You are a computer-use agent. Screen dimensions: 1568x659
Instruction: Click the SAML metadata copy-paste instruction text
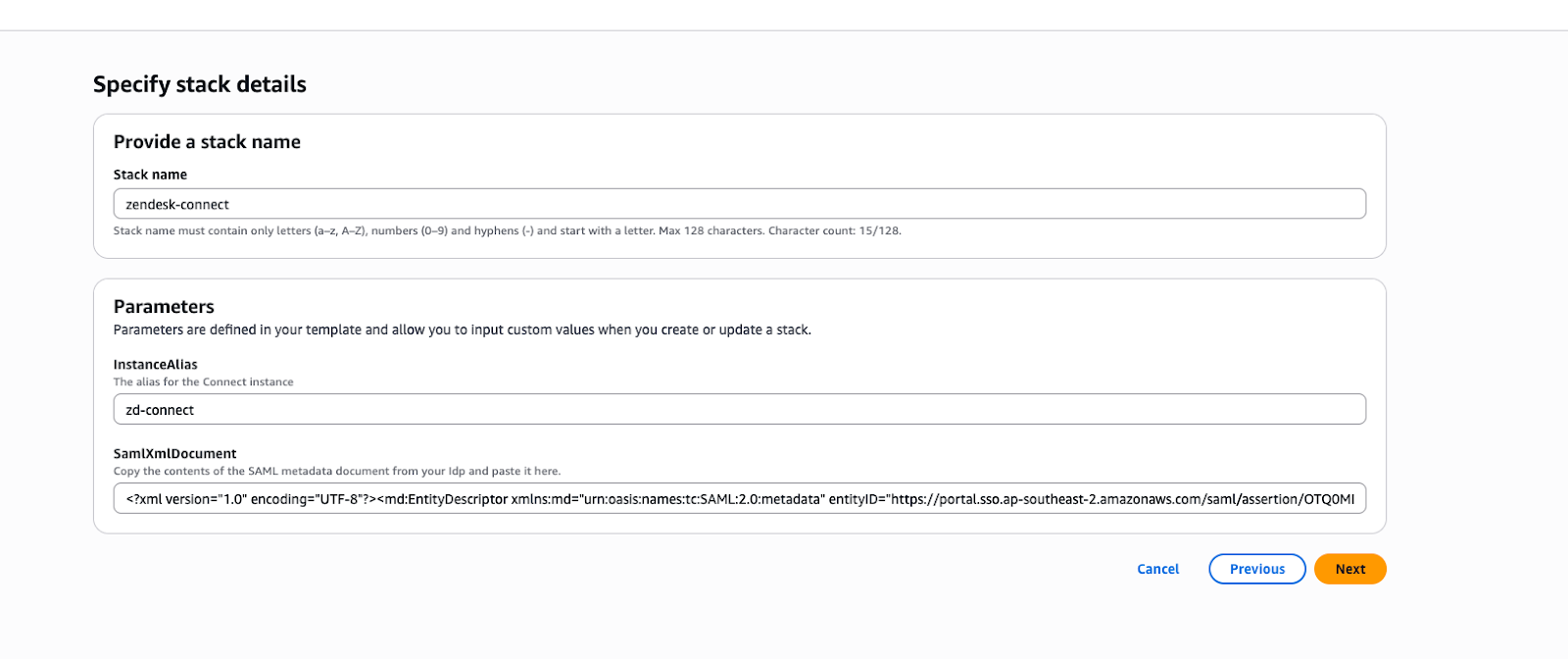pos(336,472)
